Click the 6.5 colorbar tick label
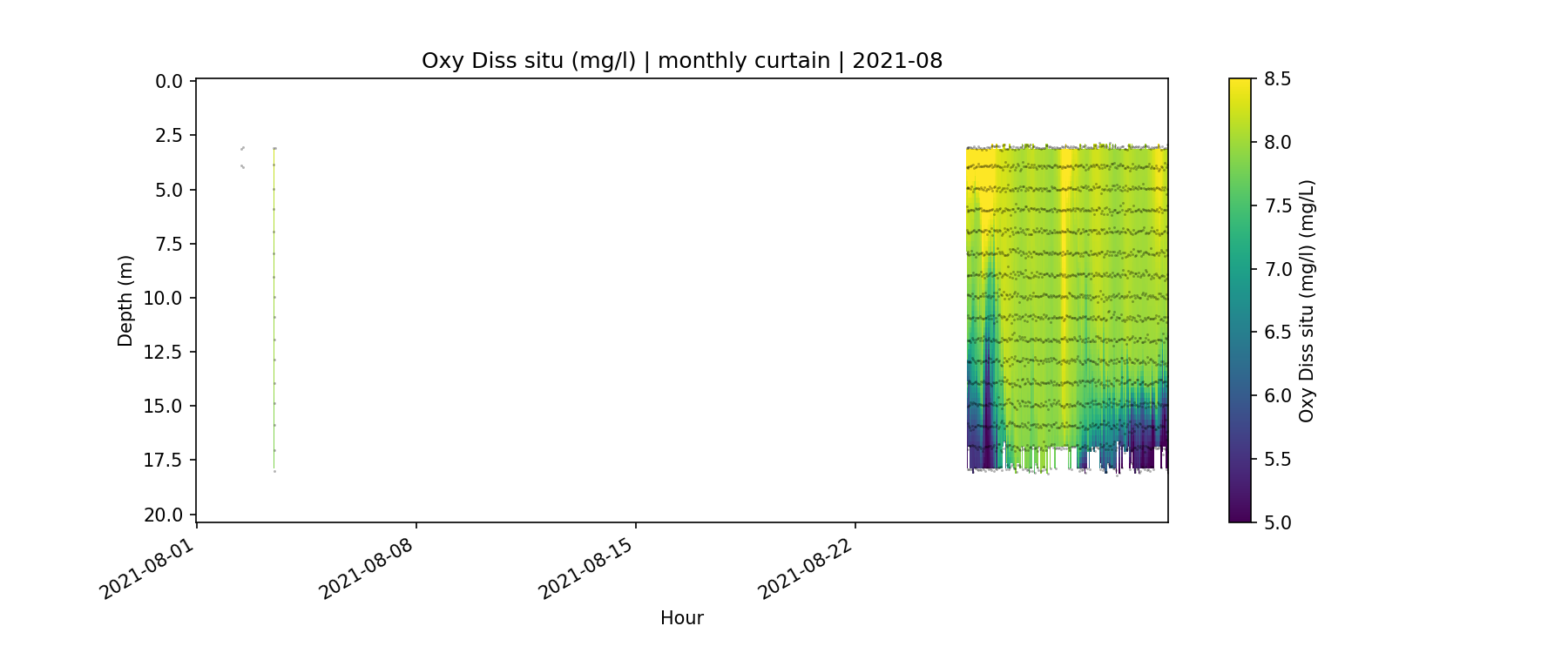Screen dimensions: 1568x653 [x=1277, y=333]
